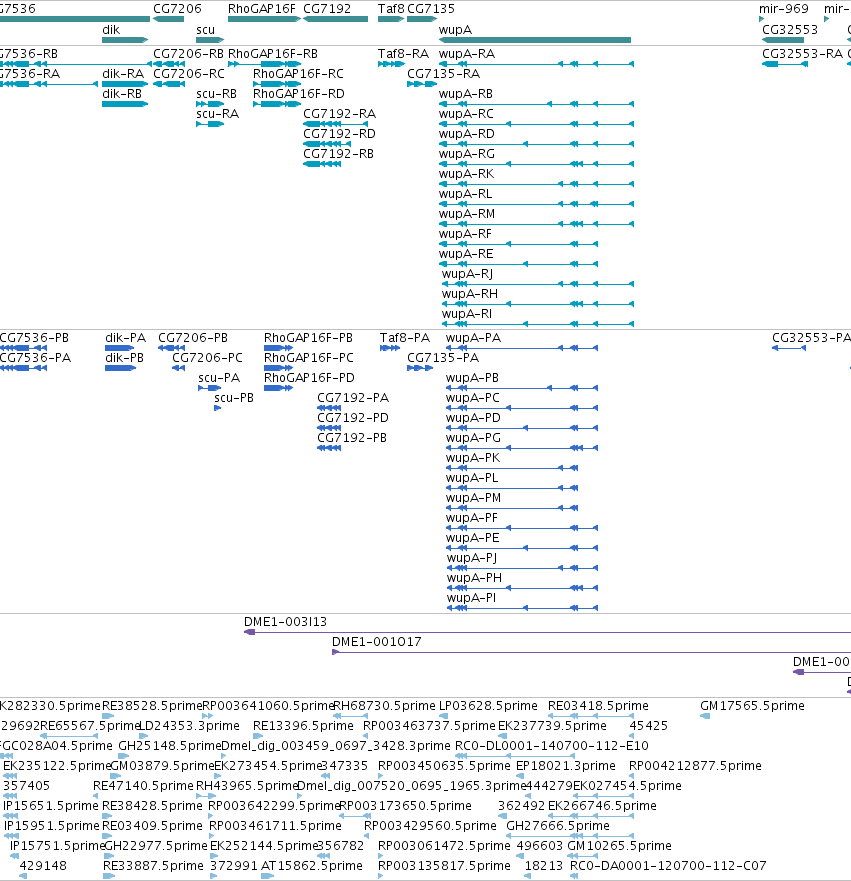The height and width of the screenshot is (881, 851).
Task: Click the scu-PA protein glyph
Action: [x=210, y=388]
